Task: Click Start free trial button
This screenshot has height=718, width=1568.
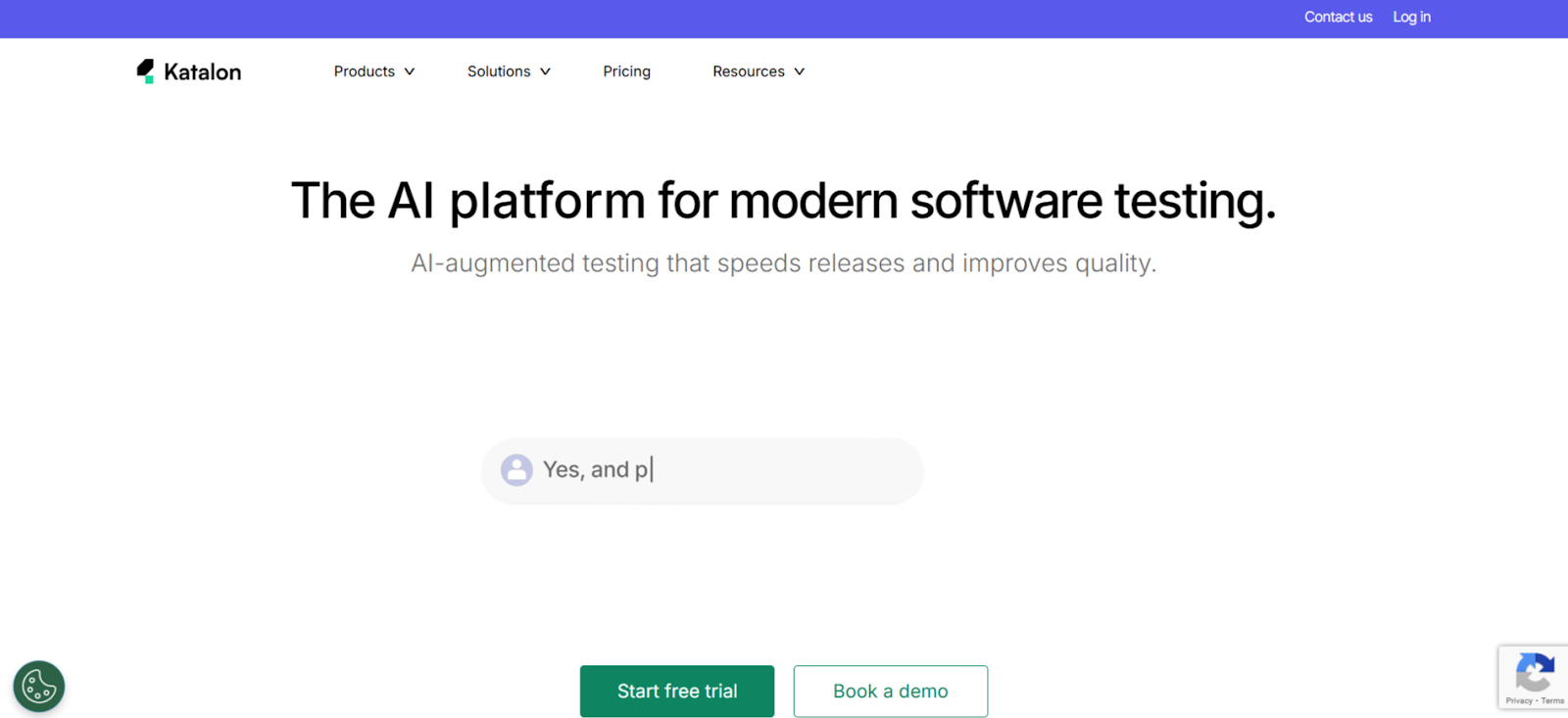Action: click(677, 692)
